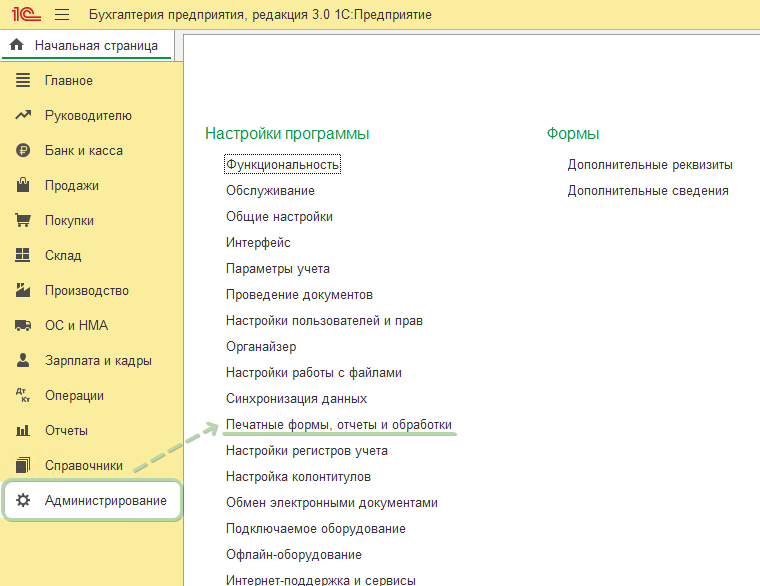Open Настройки работы с файлами
760x586 pixels.
coord(314,373)
